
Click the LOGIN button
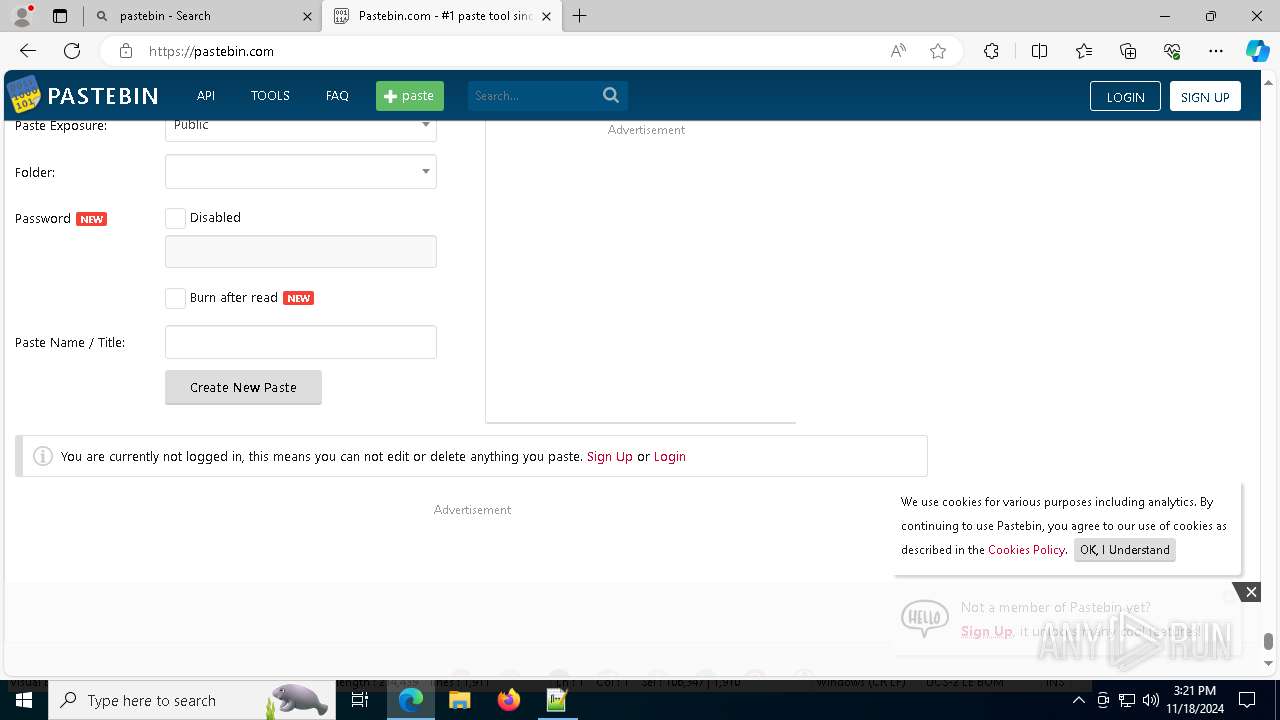point(1125,97)
